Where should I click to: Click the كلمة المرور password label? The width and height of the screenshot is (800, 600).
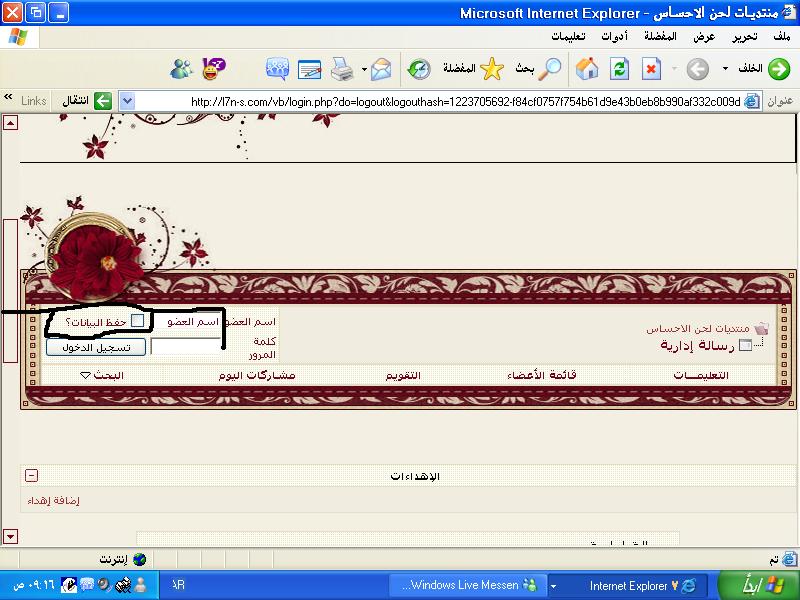263,347
